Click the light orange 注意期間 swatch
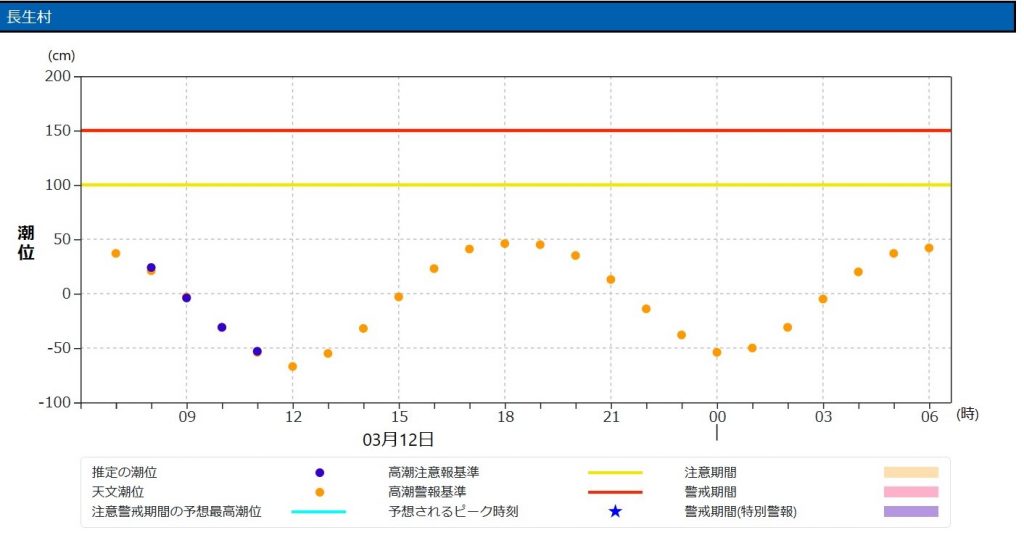The height and width of the screenshot is (543, 1024). pos(911,472)
